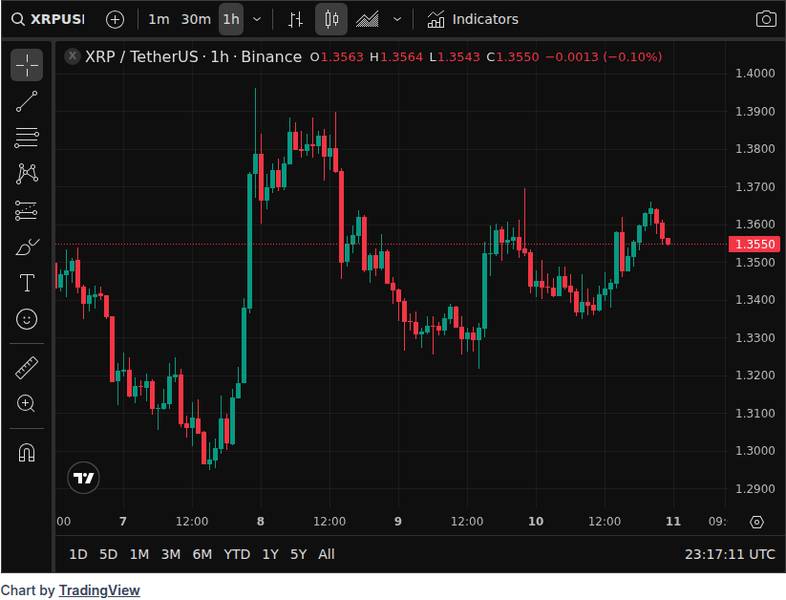This screenshot has width=786, height=600.
Task: Open the emoji icons tool
Action: 27,319
